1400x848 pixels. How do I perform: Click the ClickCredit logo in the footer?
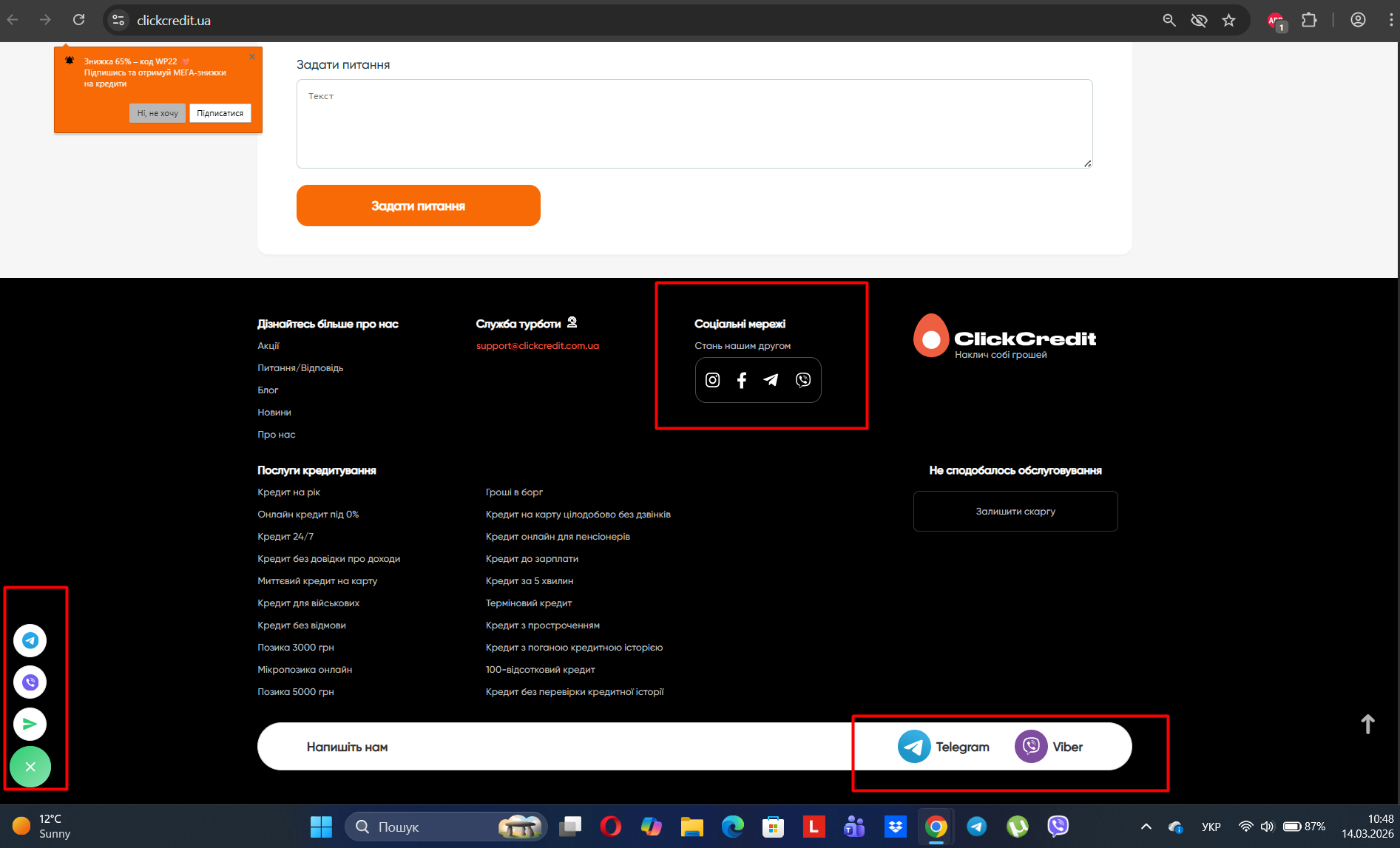1005,337
